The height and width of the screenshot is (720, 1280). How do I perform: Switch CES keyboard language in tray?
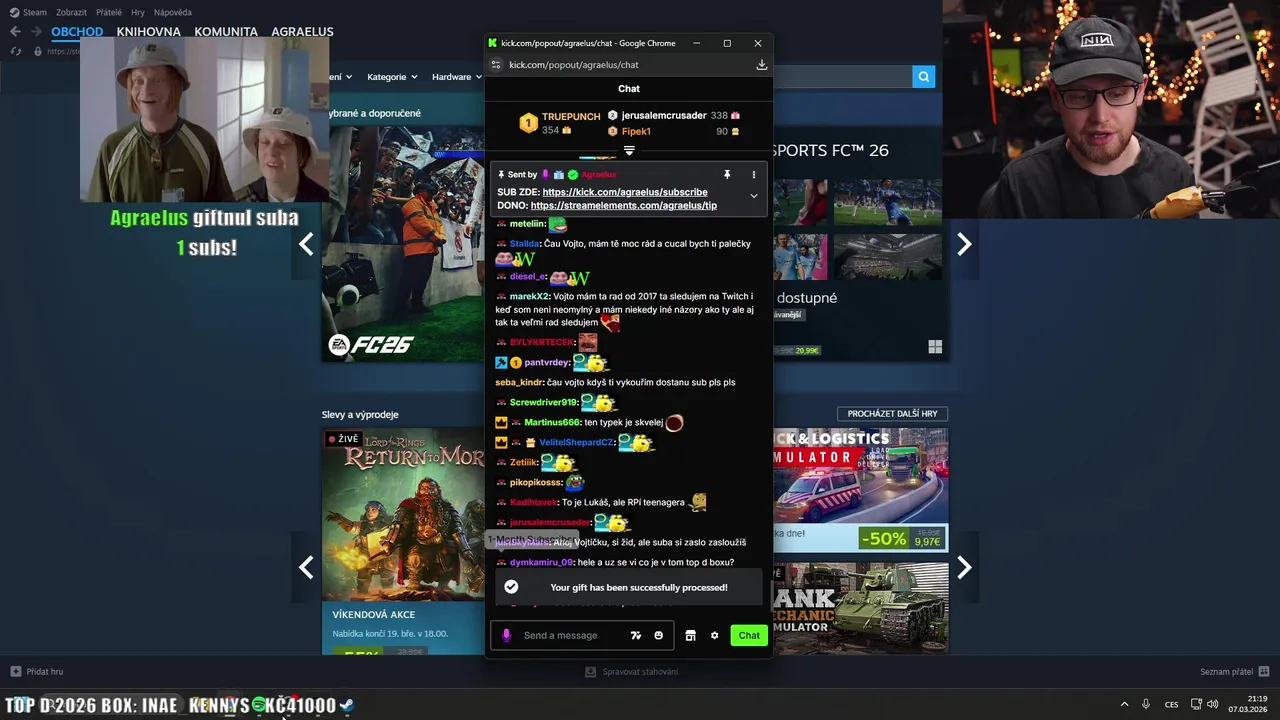pos(1172,705)
